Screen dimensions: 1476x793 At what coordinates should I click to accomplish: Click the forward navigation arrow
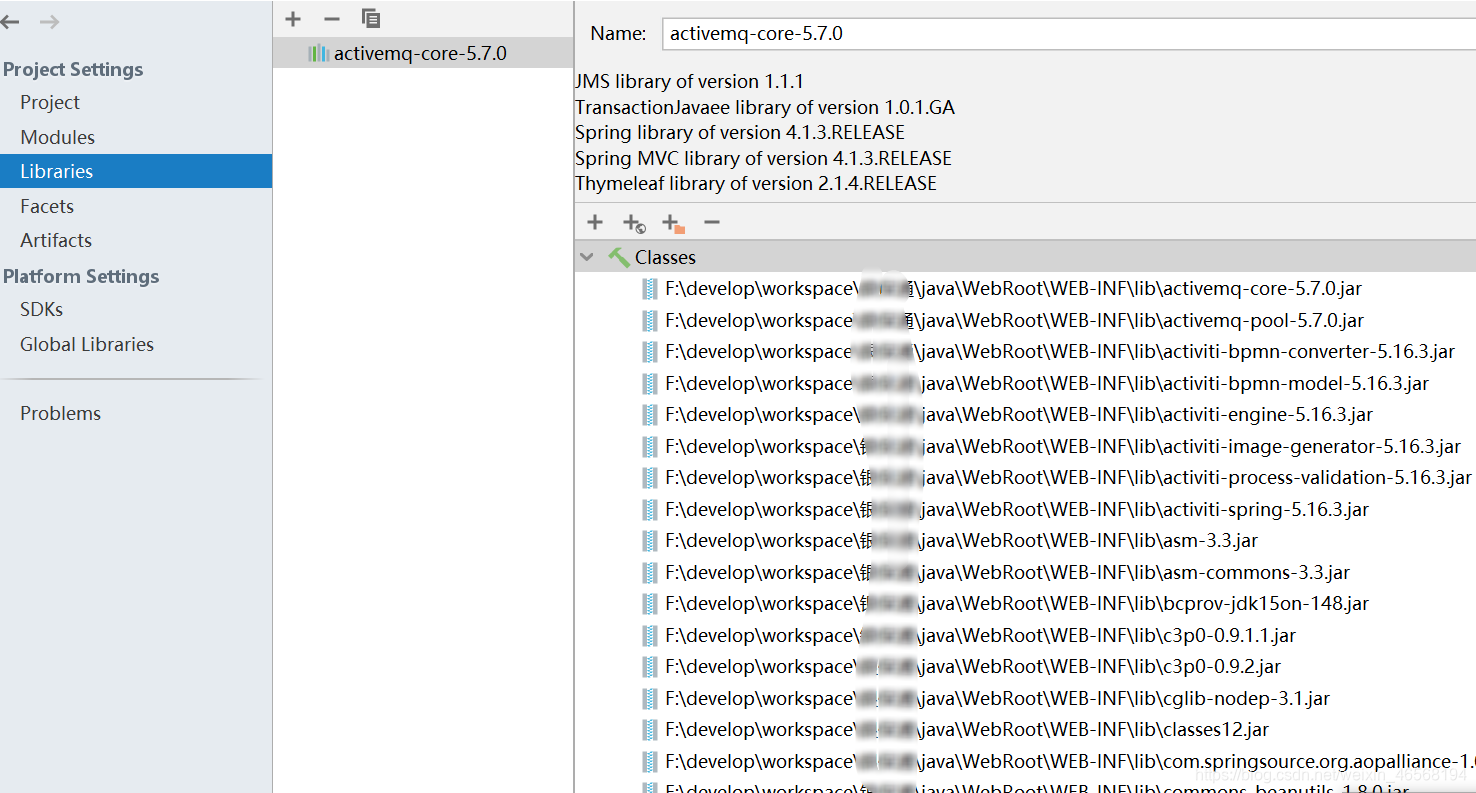[x=49, y=22]
